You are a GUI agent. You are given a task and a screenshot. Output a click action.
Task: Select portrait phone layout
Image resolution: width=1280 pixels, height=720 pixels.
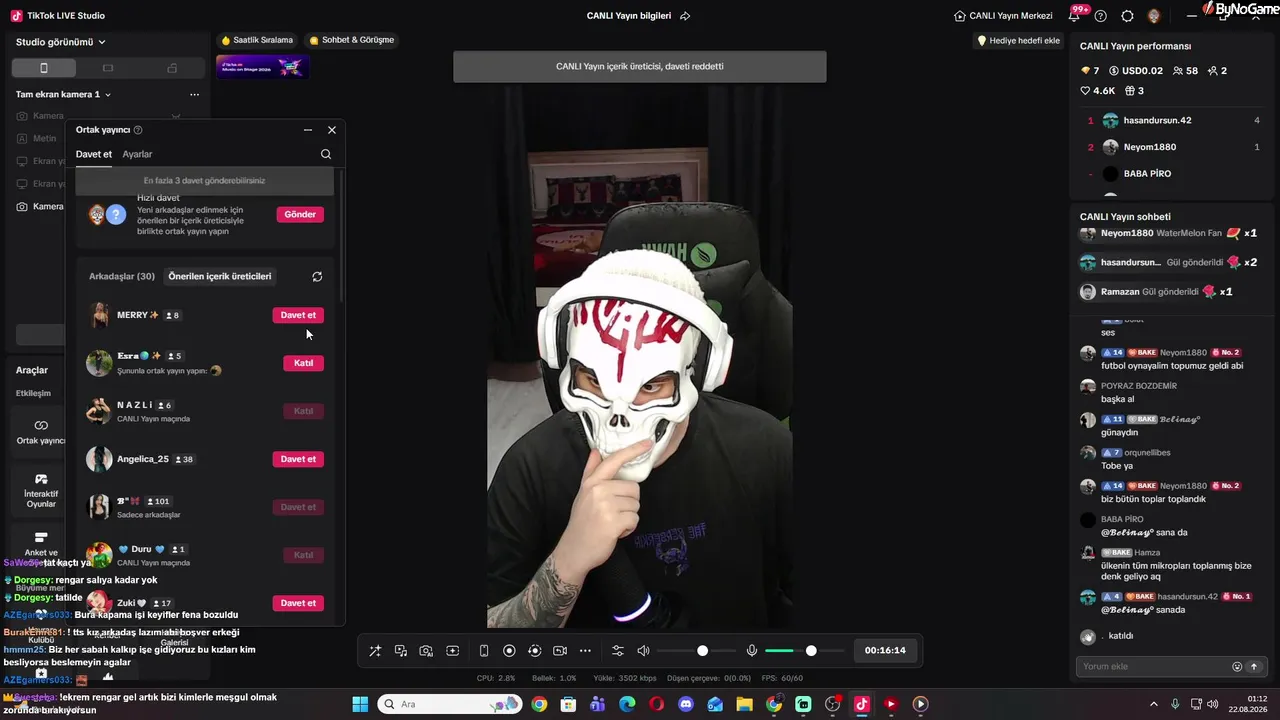[43, 68]
